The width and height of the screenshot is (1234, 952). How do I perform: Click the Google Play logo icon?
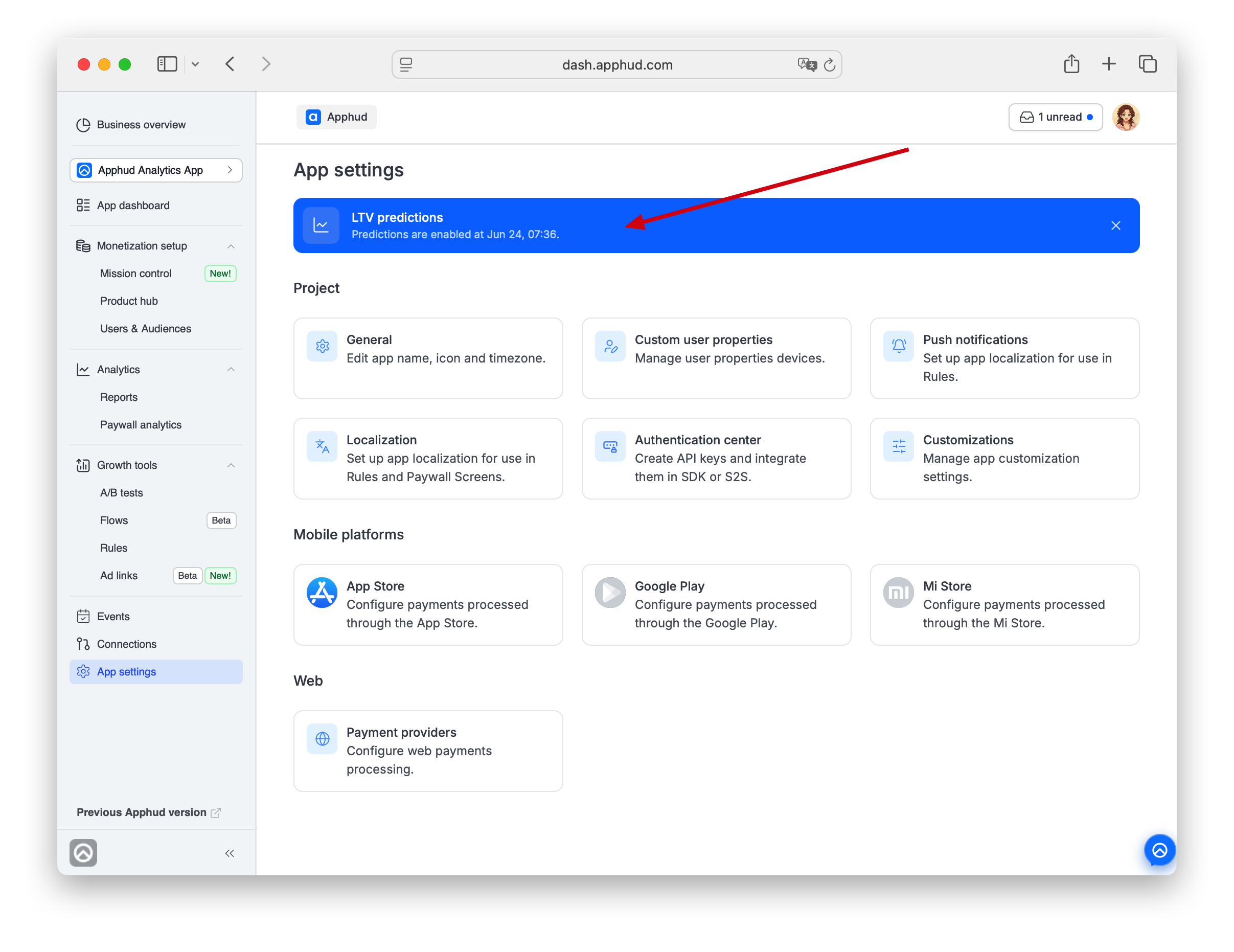[610, 593]
